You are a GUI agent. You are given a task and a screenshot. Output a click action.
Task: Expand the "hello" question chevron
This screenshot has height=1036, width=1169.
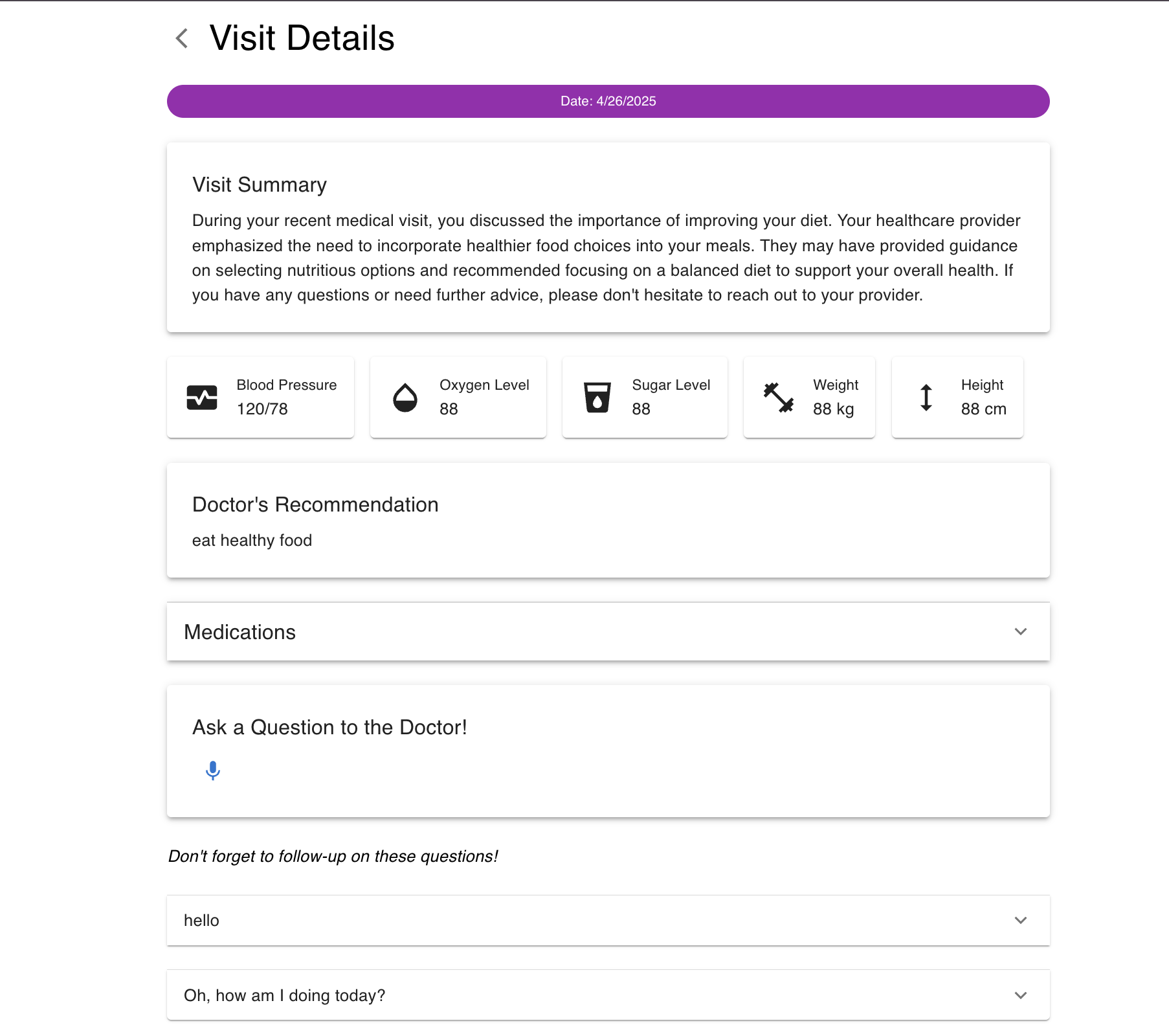[x=1021, y=921]
